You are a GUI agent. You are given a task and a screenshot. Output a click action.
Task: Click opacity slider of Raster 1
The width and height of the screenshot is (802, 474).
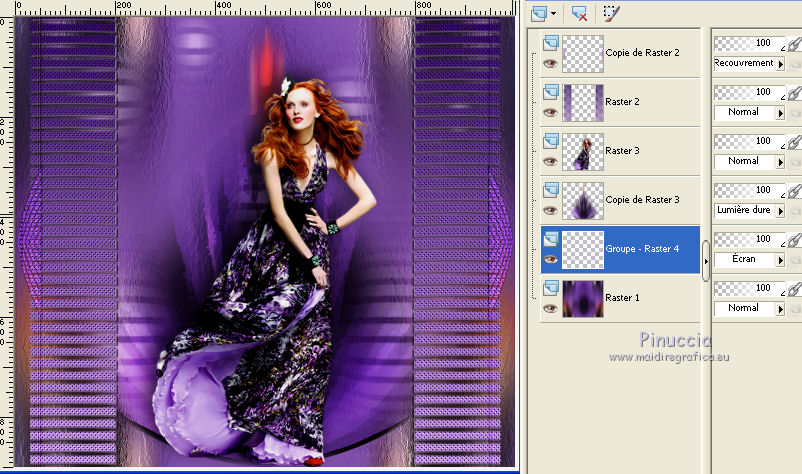click(749, 289)
